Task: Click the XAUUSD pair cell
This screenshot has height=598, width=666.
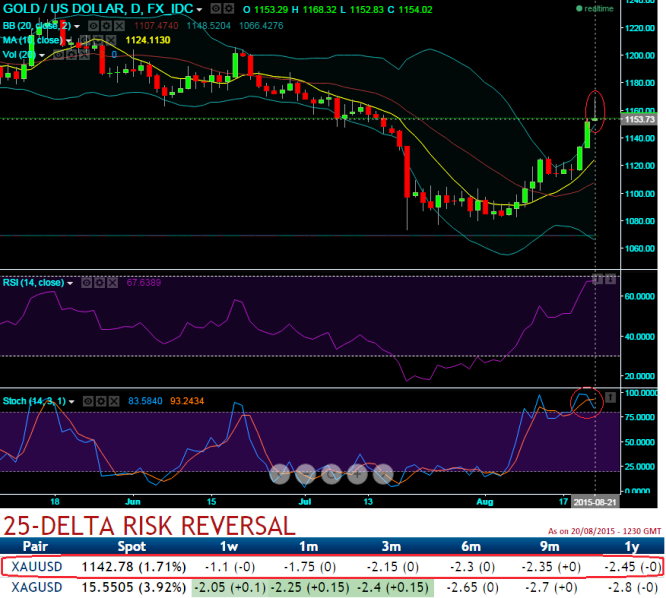Action: 37,567
